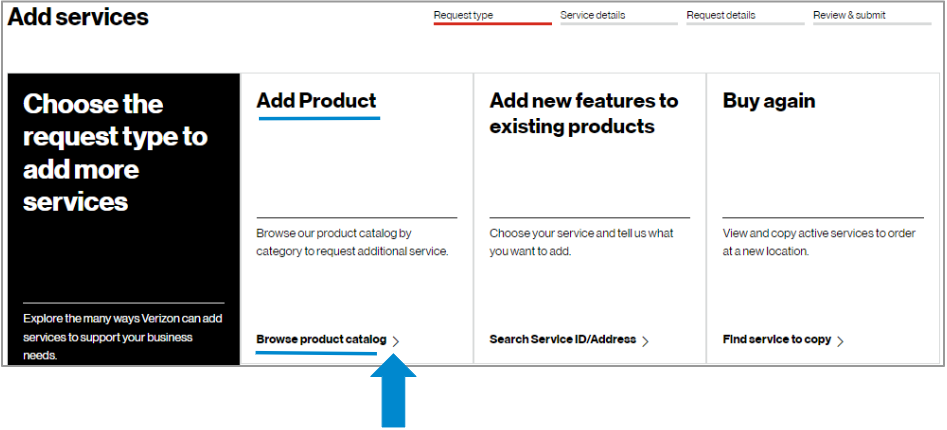Pick the Buy again card heading

(x=768, y=101)
